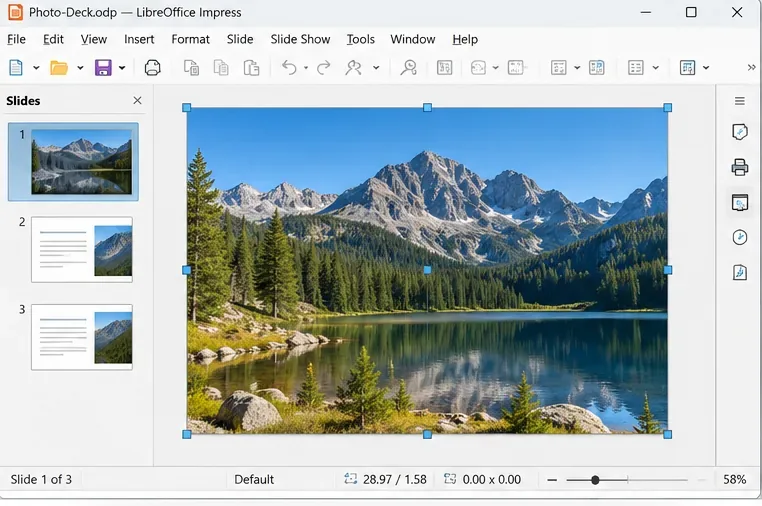This screenshot has width=762, height=506.
Task: Expand the New document dropdown arrow
Action: click(x=36, y=68)
